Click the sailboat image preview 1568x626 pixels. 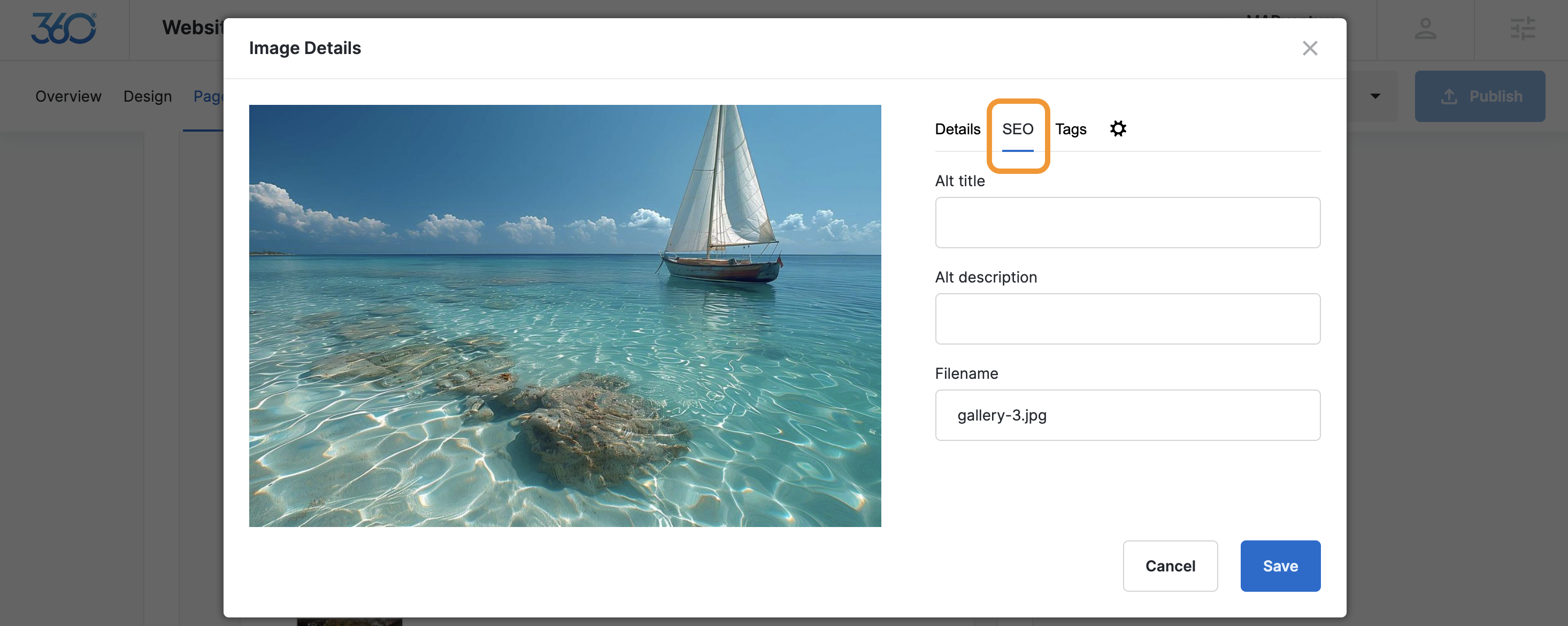[x=564, y=316]
